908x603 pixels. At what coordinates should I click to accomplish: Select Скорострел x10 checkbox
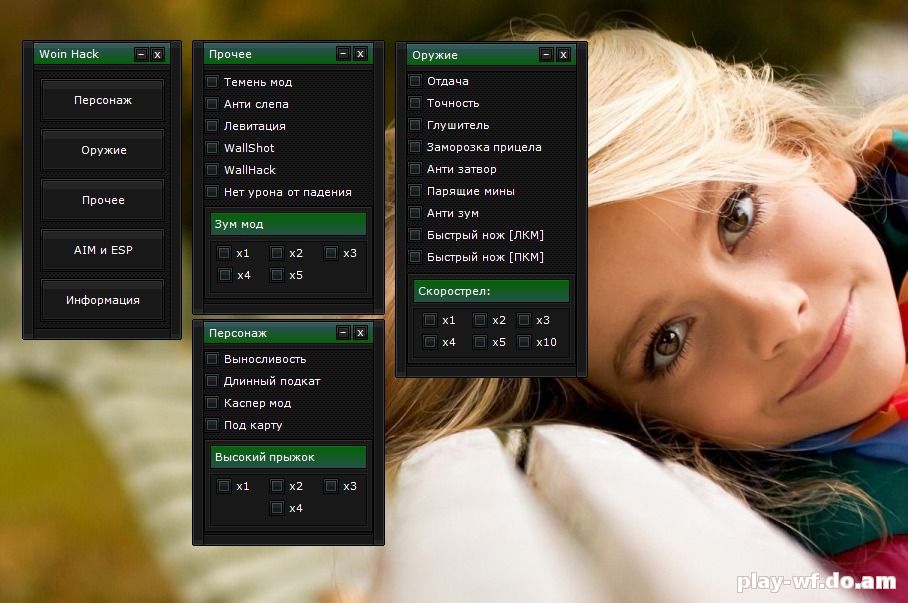click(524, 342)
